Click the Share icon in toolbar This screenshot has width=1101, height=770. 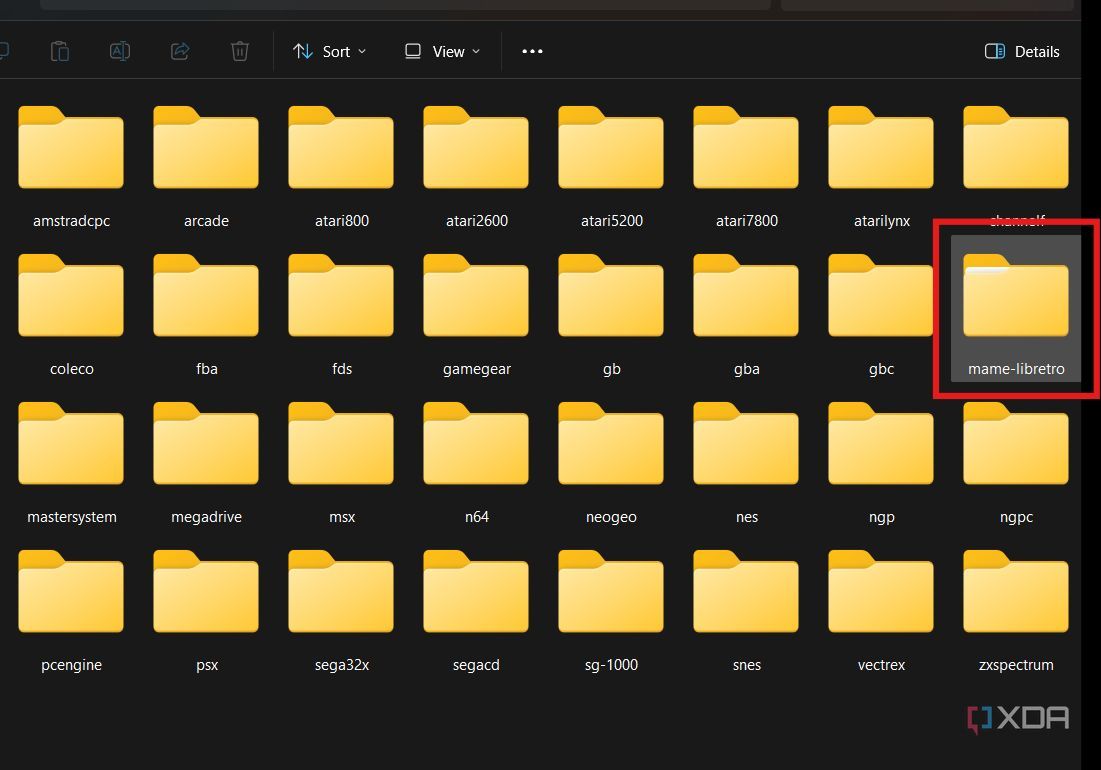(180, 51)
